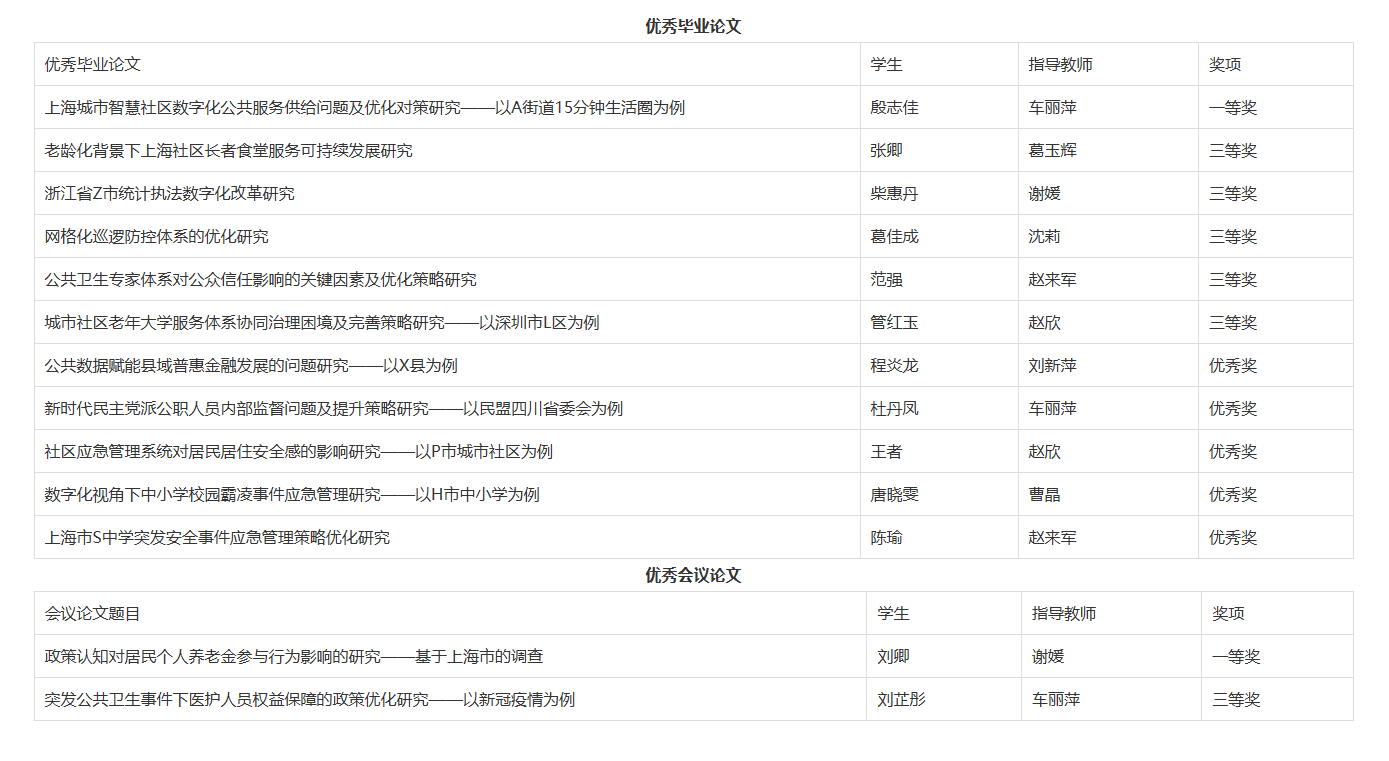Viewport: 1389px width, 761px height.
Task: Click the 奖项 header in the conference table
Action: pos(1228,614)
